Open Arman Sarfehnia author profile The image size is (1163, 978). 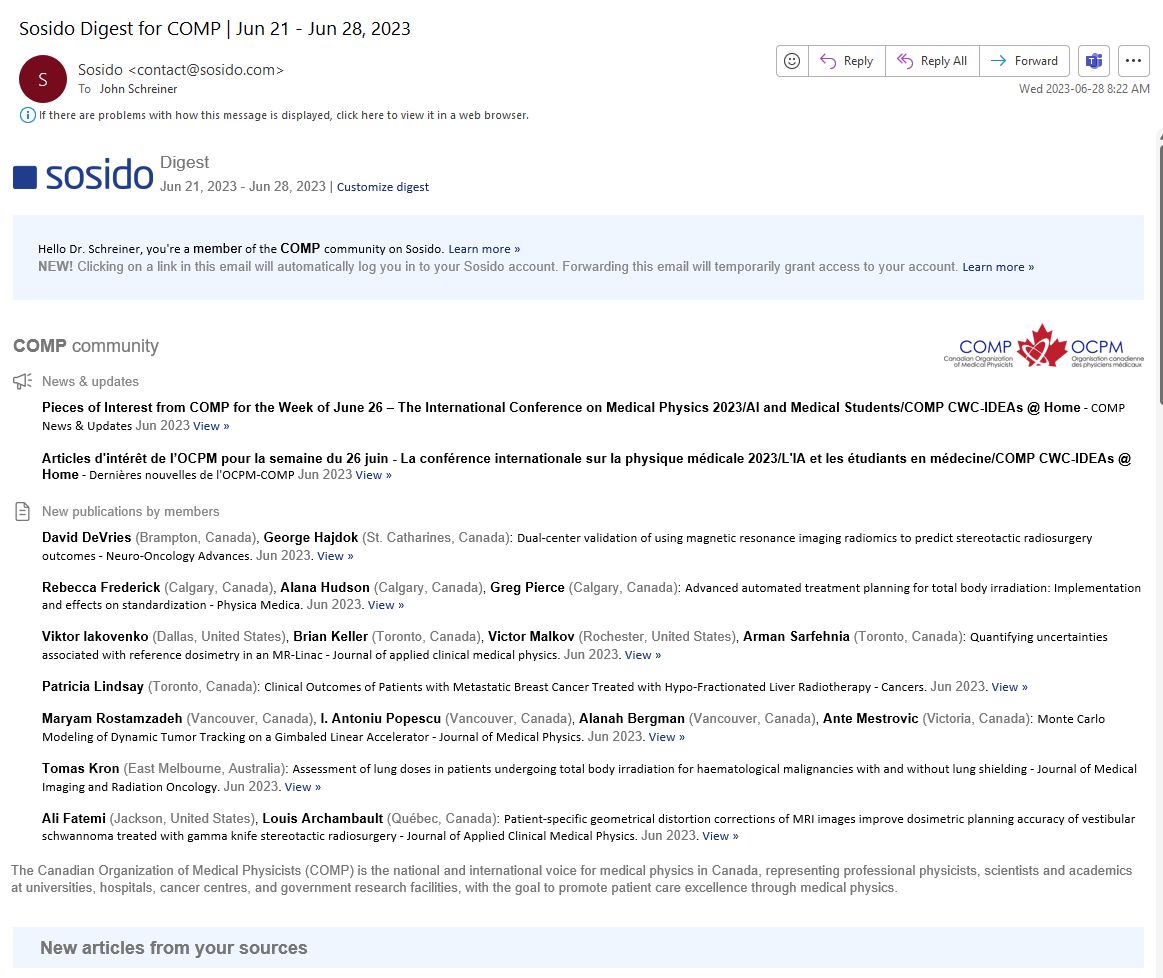coord(796,636)
